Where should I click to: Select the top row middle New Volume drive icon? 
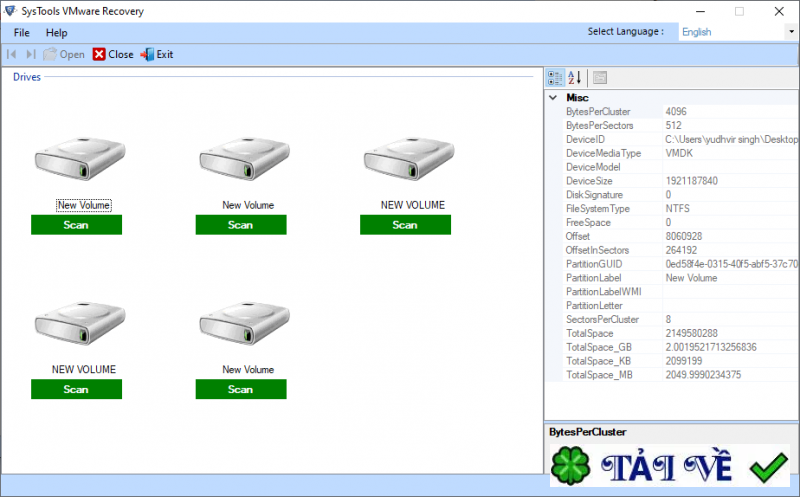(x=244, y=159)
